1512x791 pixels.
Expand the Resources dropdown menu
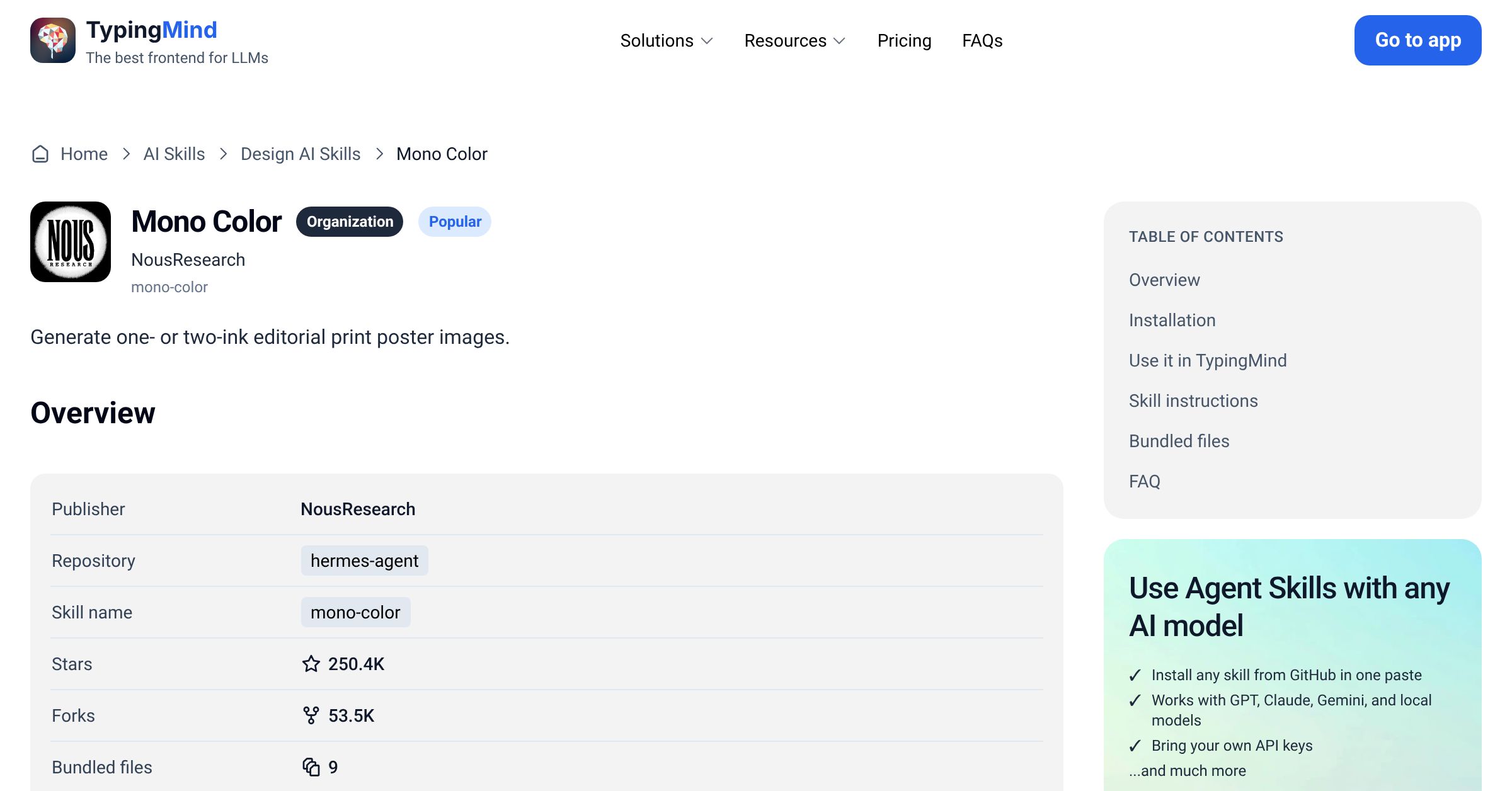pyautogui.click(x=795, y=41)
